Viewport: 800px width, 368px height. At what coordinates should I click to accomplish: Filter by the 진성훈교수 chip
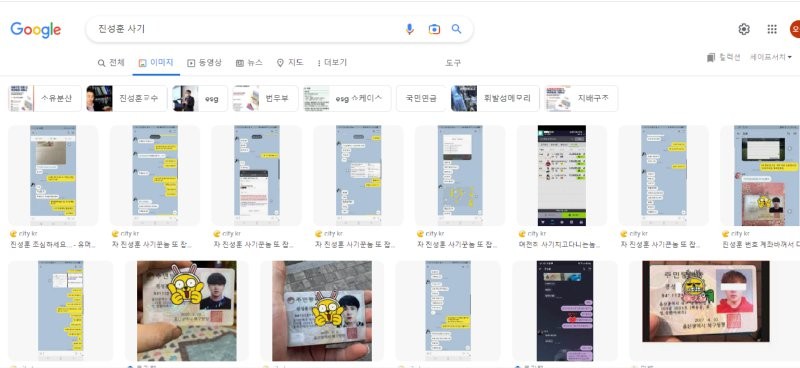(x=127, y=99)
